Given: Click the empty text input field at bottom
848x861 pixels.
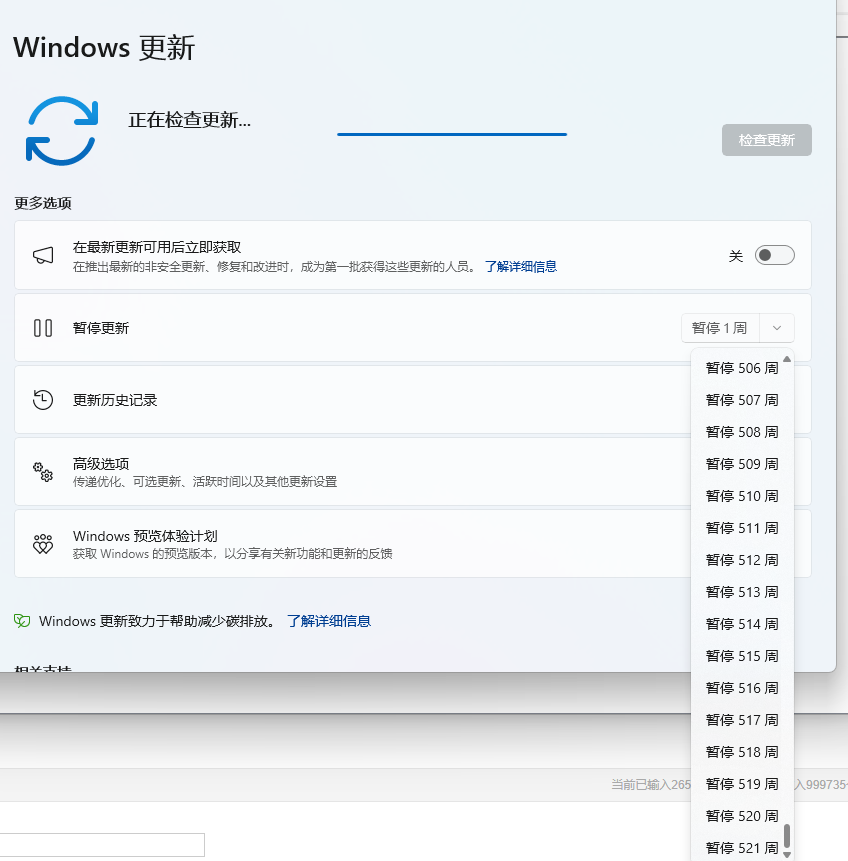Looking at the screenshot, I should pos(100,845).
